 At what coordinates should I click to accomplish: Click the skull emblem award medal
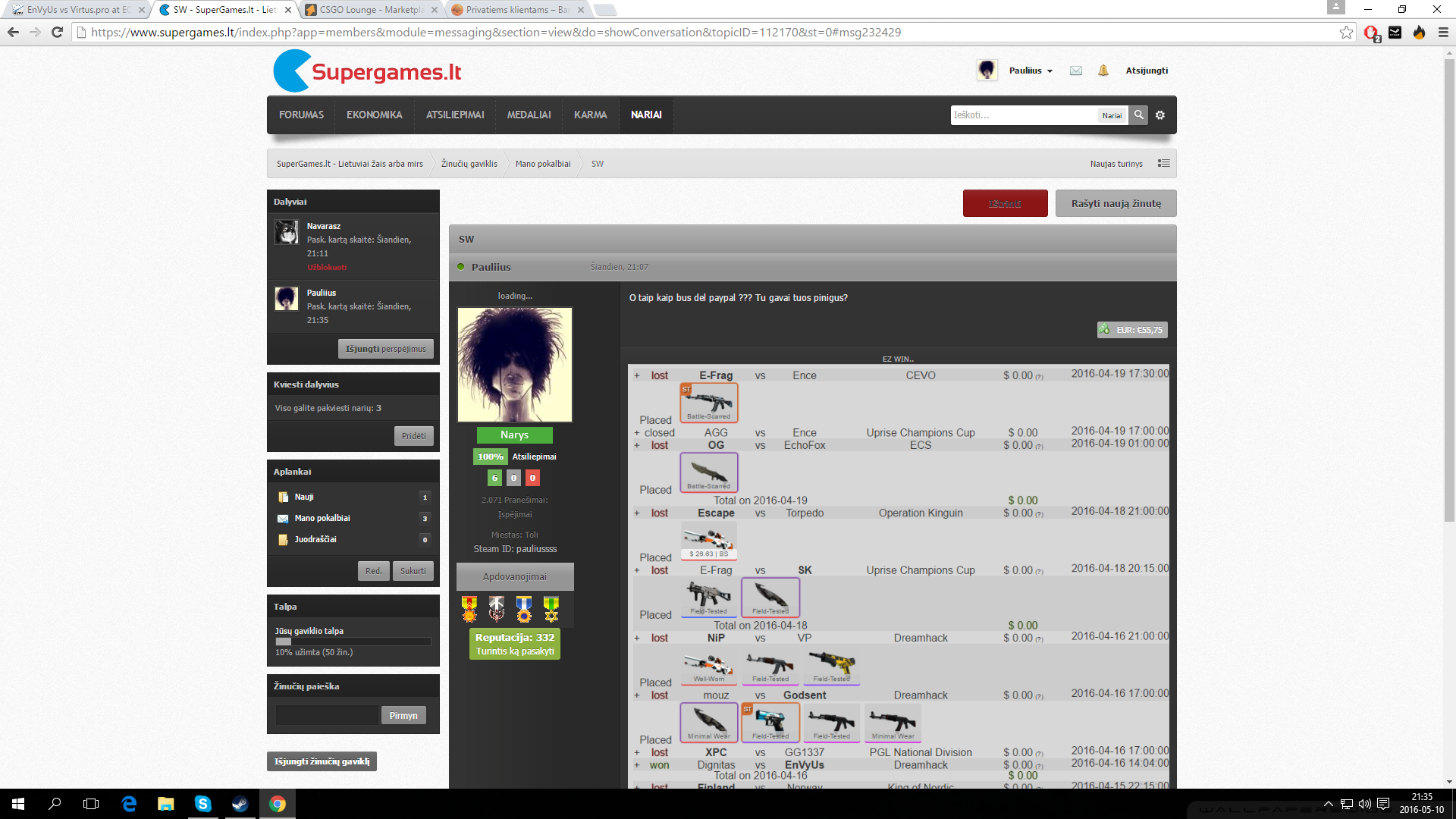click(497, 609)
